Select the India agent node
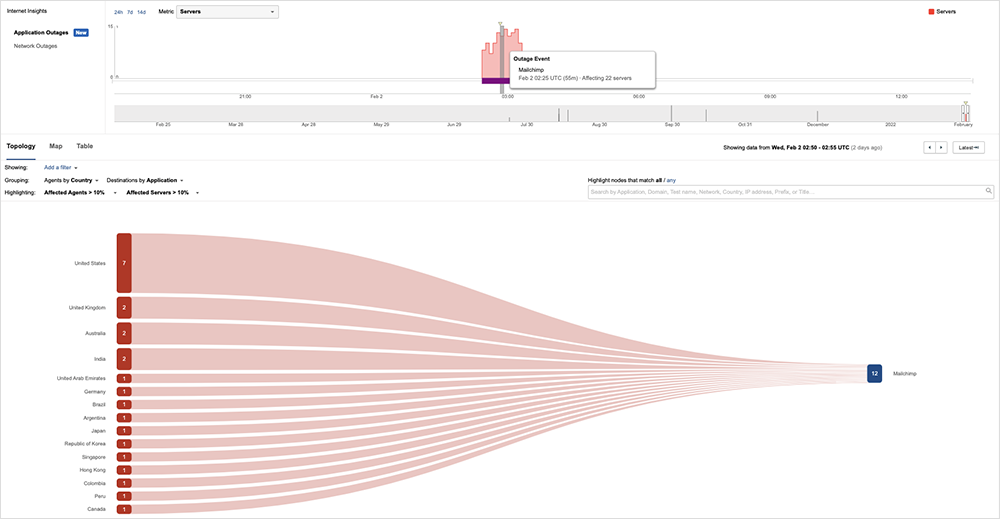The width and height of the screenshot is (1000, 519). click(x=124, y=358)
